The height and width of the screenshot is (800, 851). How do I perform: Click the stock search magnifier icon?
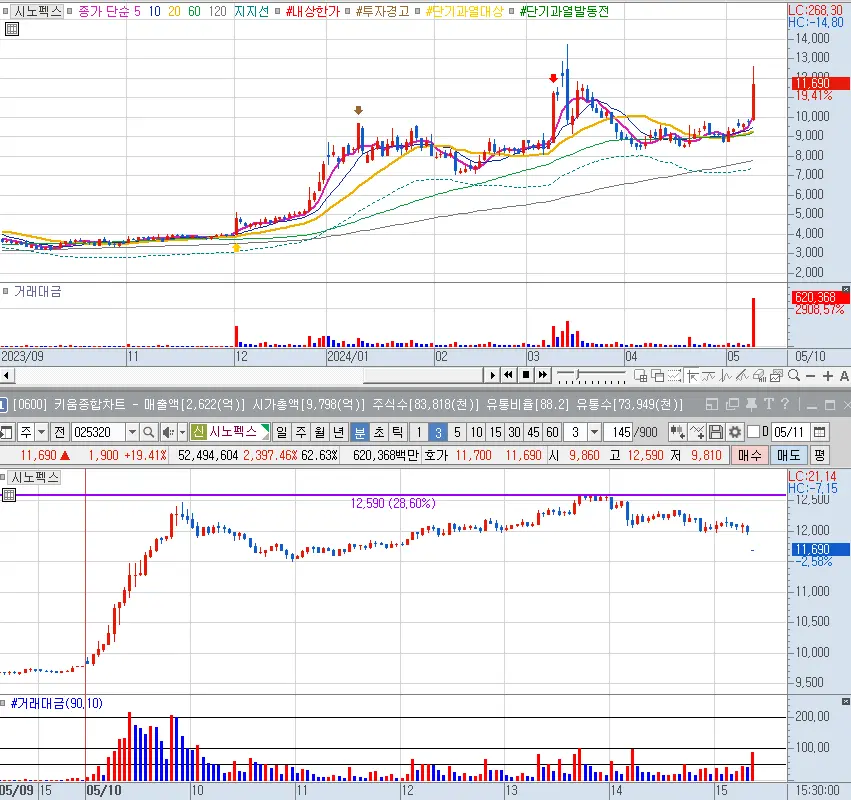click(148, 433)
